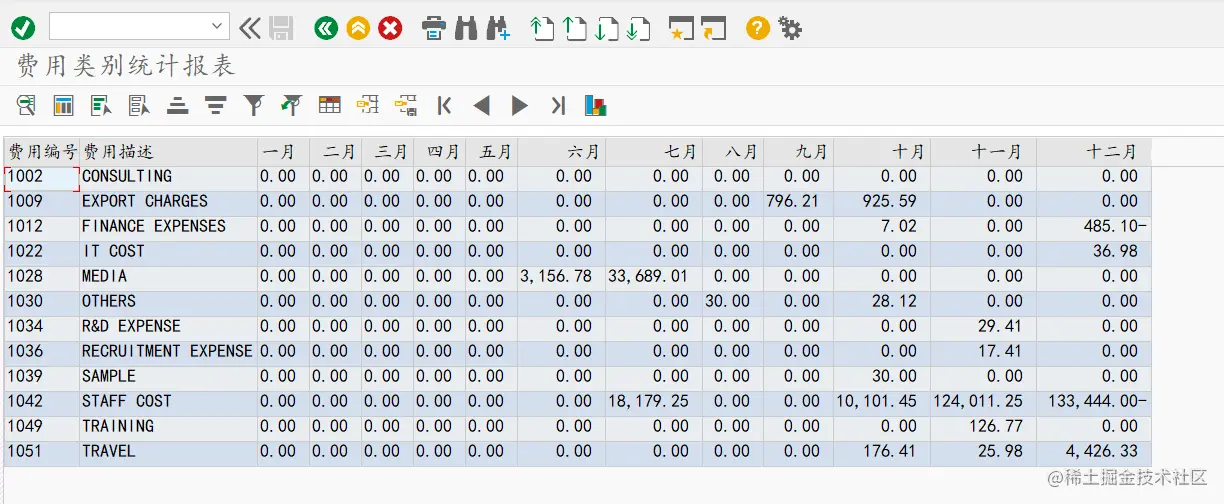
Task: Click STAFF COST value 124,011.25
Action: pyautogui.click(x=977, y=402)
